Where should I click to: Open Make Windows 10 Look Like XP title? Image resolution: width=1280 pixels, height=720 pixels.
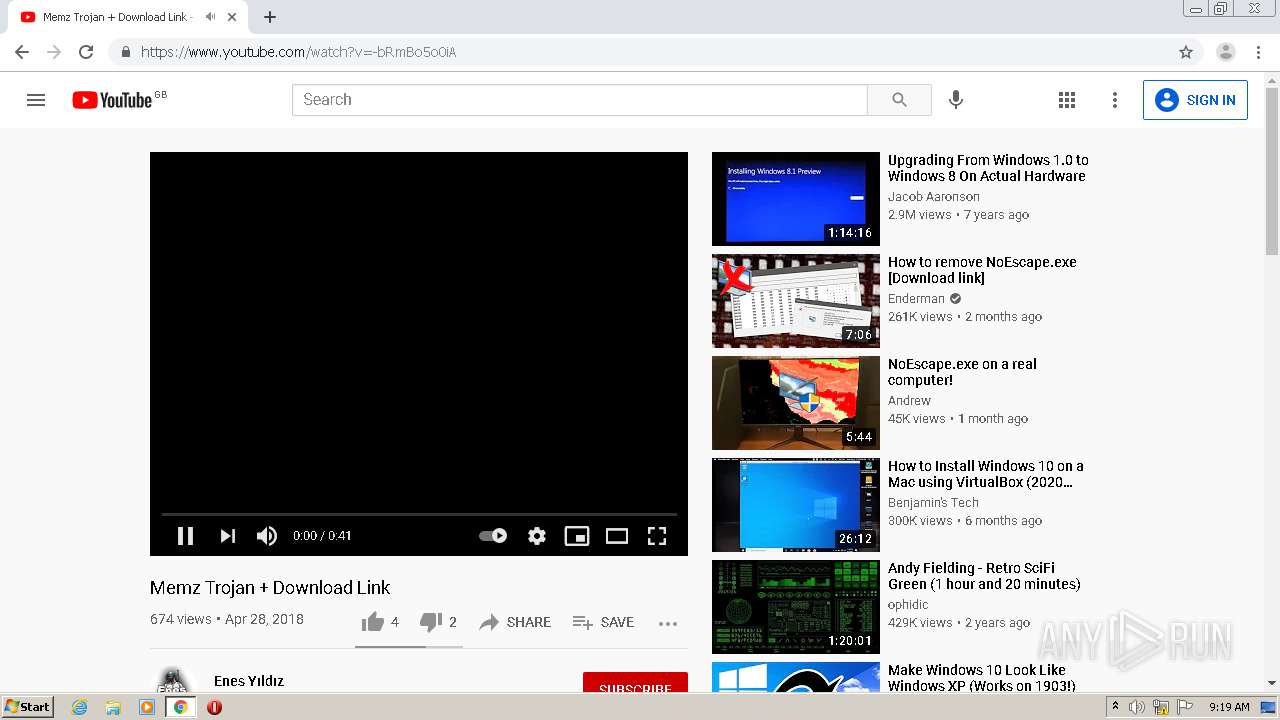982,678
